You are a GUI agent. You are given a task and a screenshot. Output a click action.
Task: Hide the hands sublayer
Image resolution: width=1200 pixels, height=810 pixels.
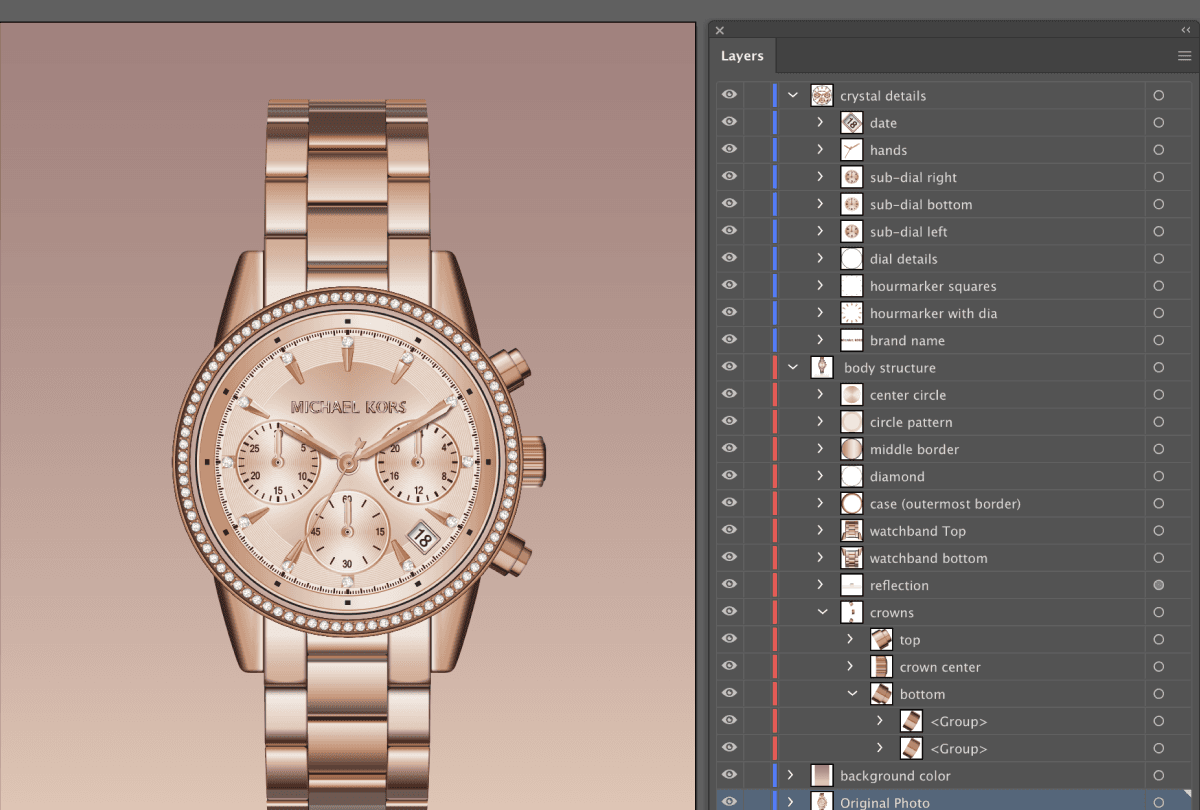click(x=730, y=149)
